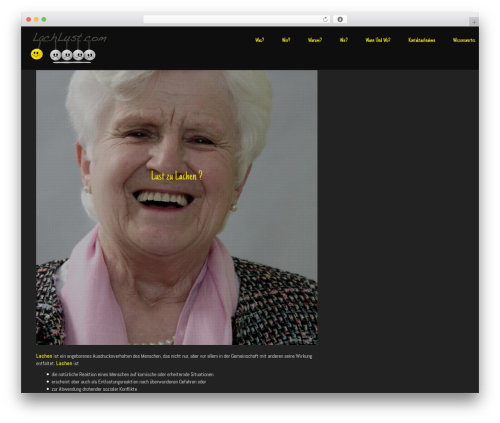500x423 pixels.
Task: Click the yellow smiley face in the logo
Action: click(37, 54)
